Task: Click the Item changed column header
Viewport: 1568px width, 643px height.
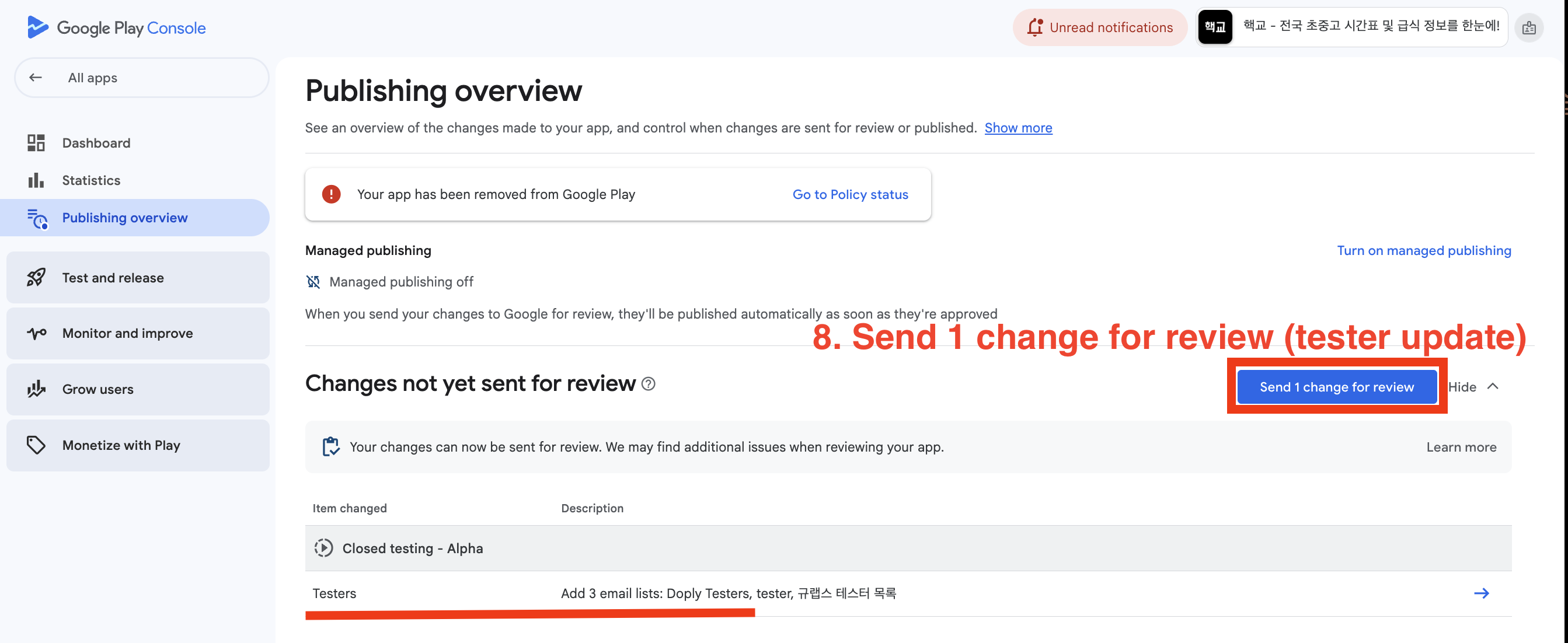Action: 350,508
